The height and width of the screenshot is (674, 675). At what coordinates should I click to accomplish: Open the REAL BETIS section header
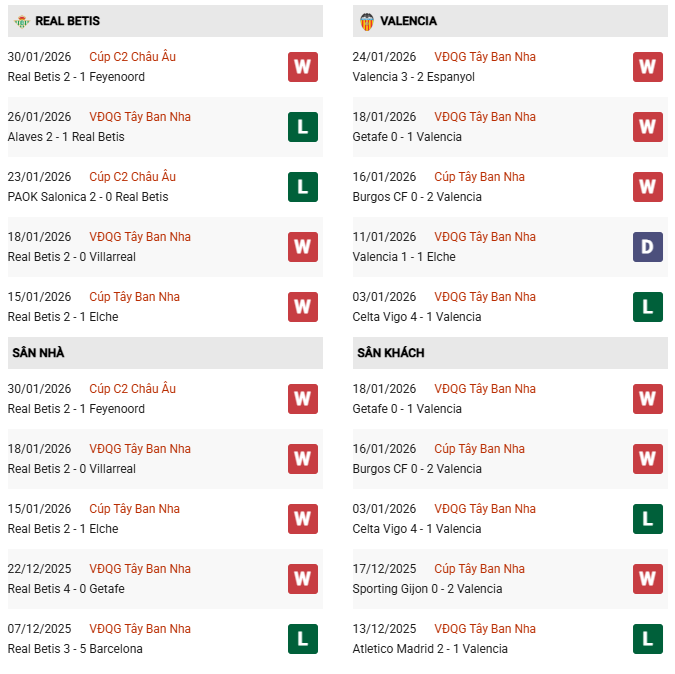pyautogui.click(x=68, y=21)
